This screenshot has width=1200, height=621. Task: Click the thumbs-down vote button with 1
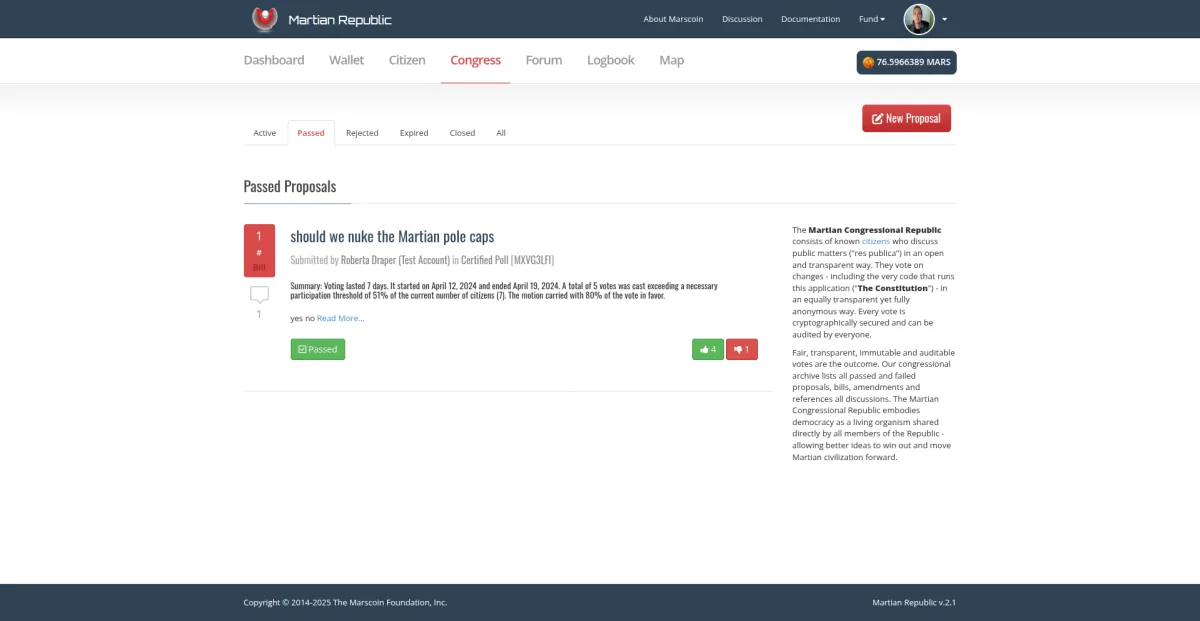click(x=742, y=349)
